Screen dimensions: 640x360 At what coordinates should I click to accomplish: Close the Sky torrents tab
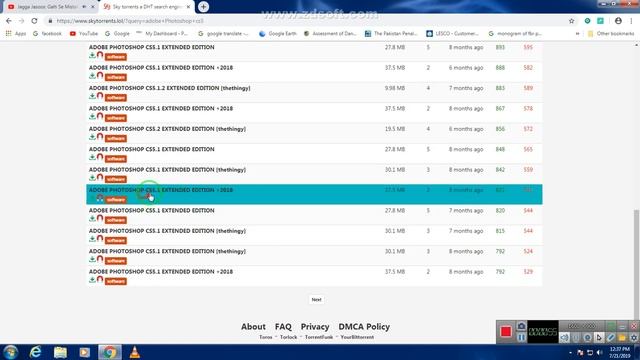tap(188, 7)
